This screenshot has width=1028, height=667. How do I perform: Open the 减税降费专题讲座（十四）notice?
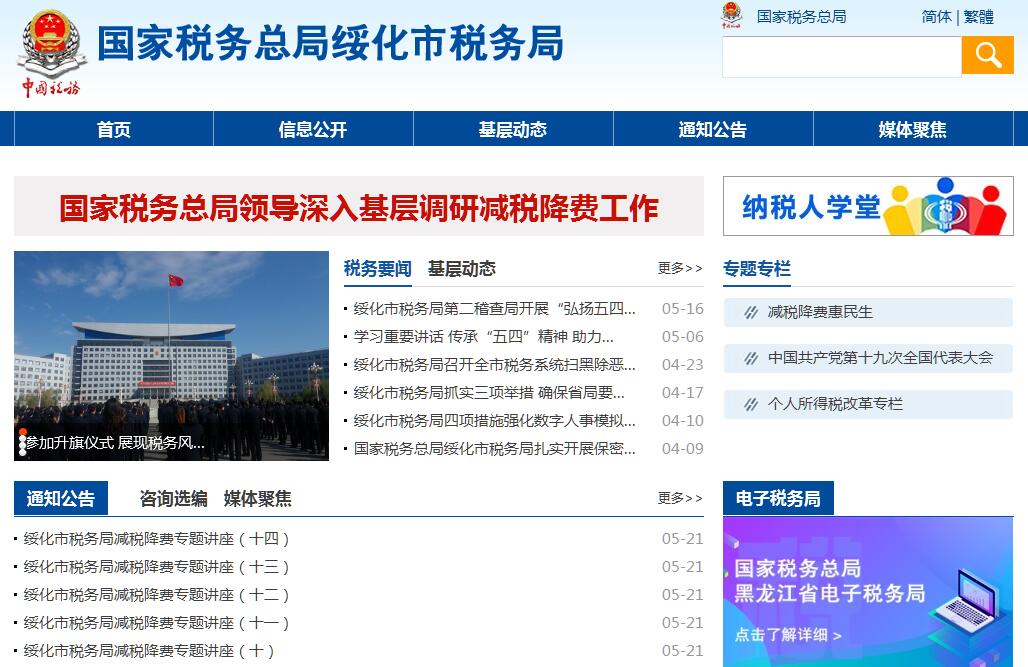point(158,539)
